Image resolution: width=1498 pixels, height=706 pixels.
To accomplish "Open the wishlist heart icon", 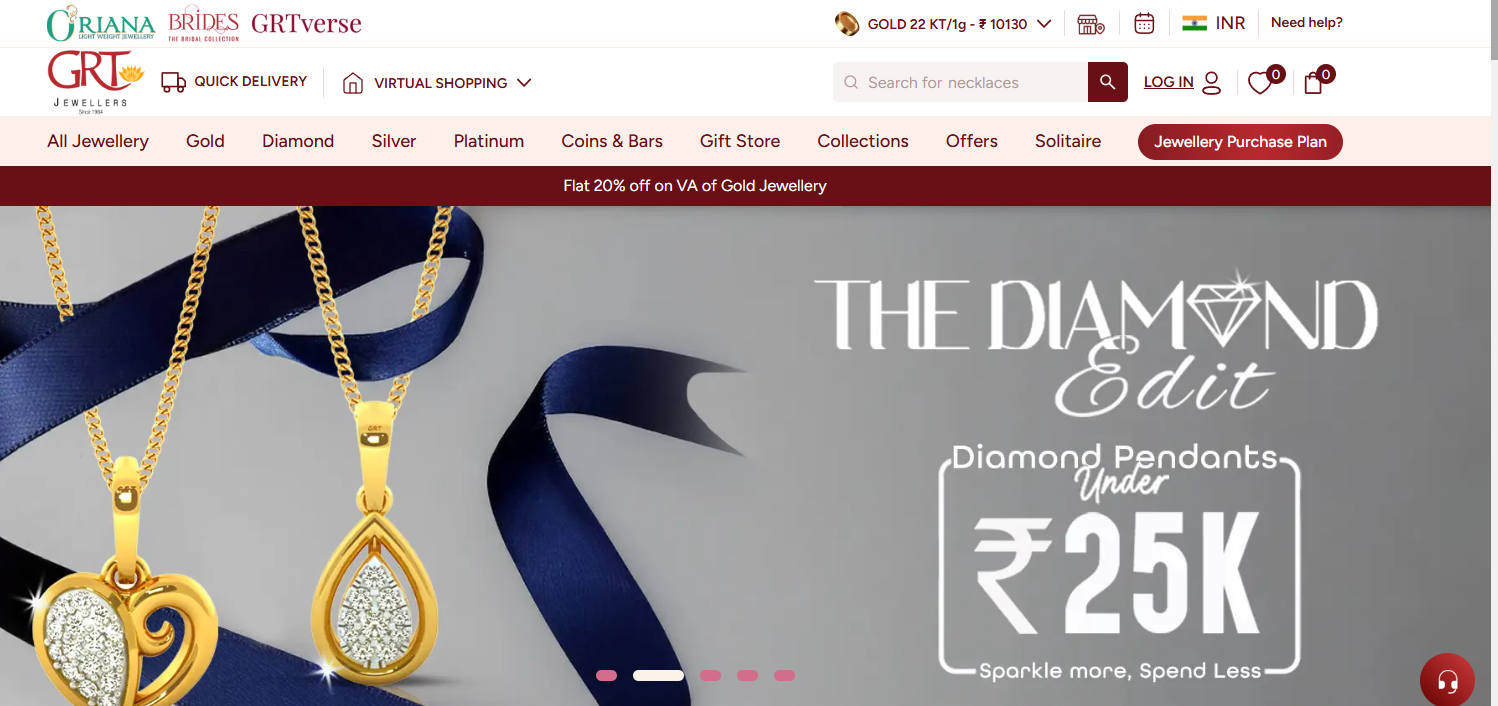I will coord(1260,84).
